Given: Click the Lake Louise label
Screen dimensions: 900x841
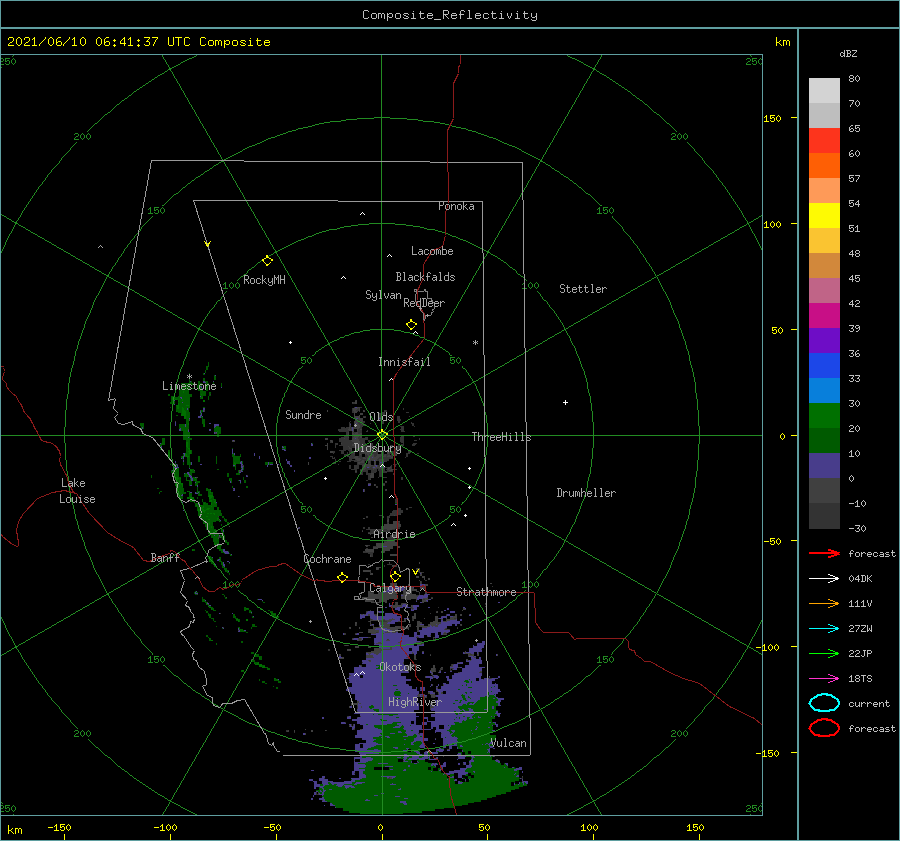Looking at the screenshot, I should click(77, 491).
